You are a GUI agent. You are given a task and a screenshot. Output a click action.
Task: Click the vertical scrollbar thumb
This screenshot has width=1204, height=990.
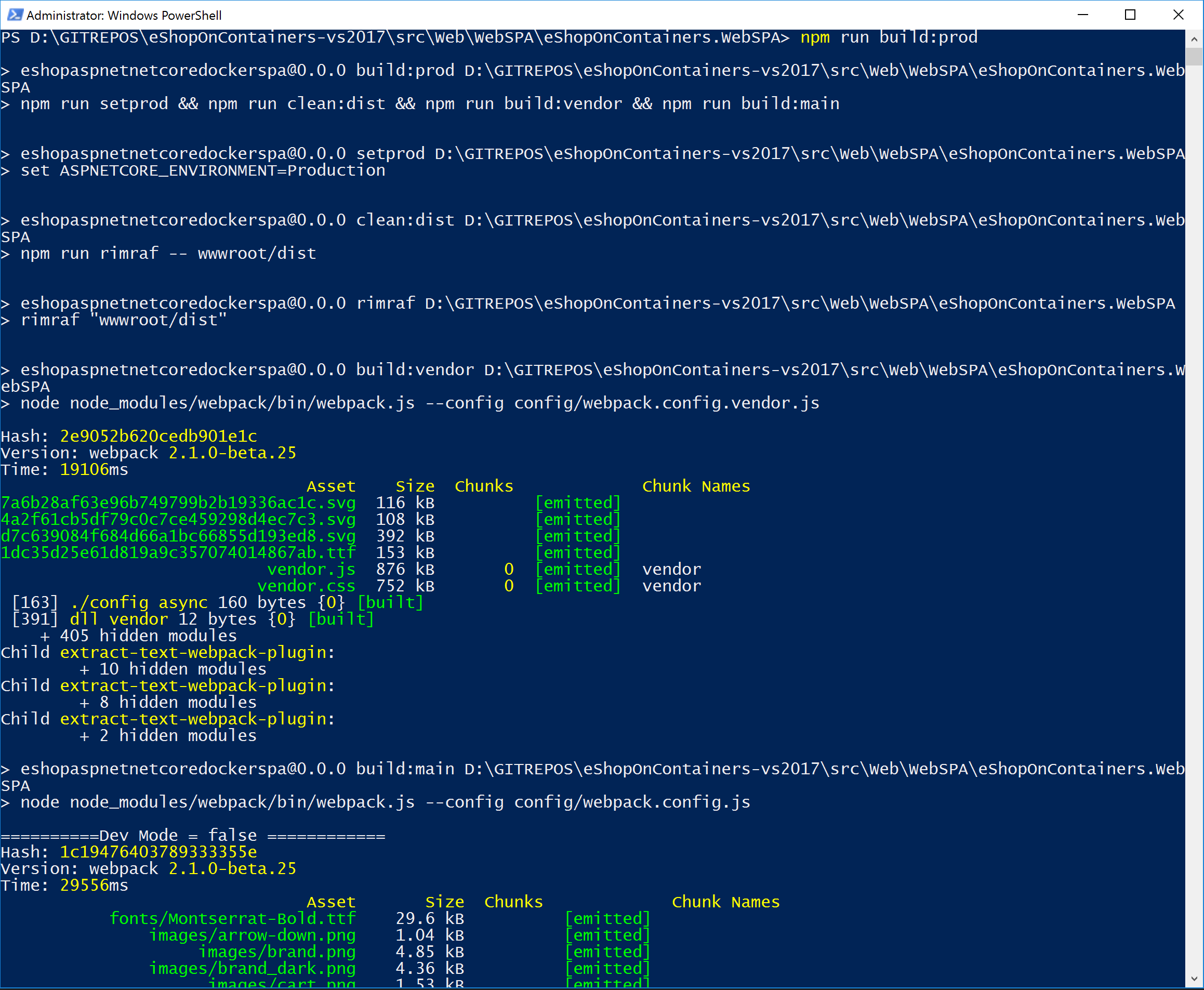click(1194, 57)
